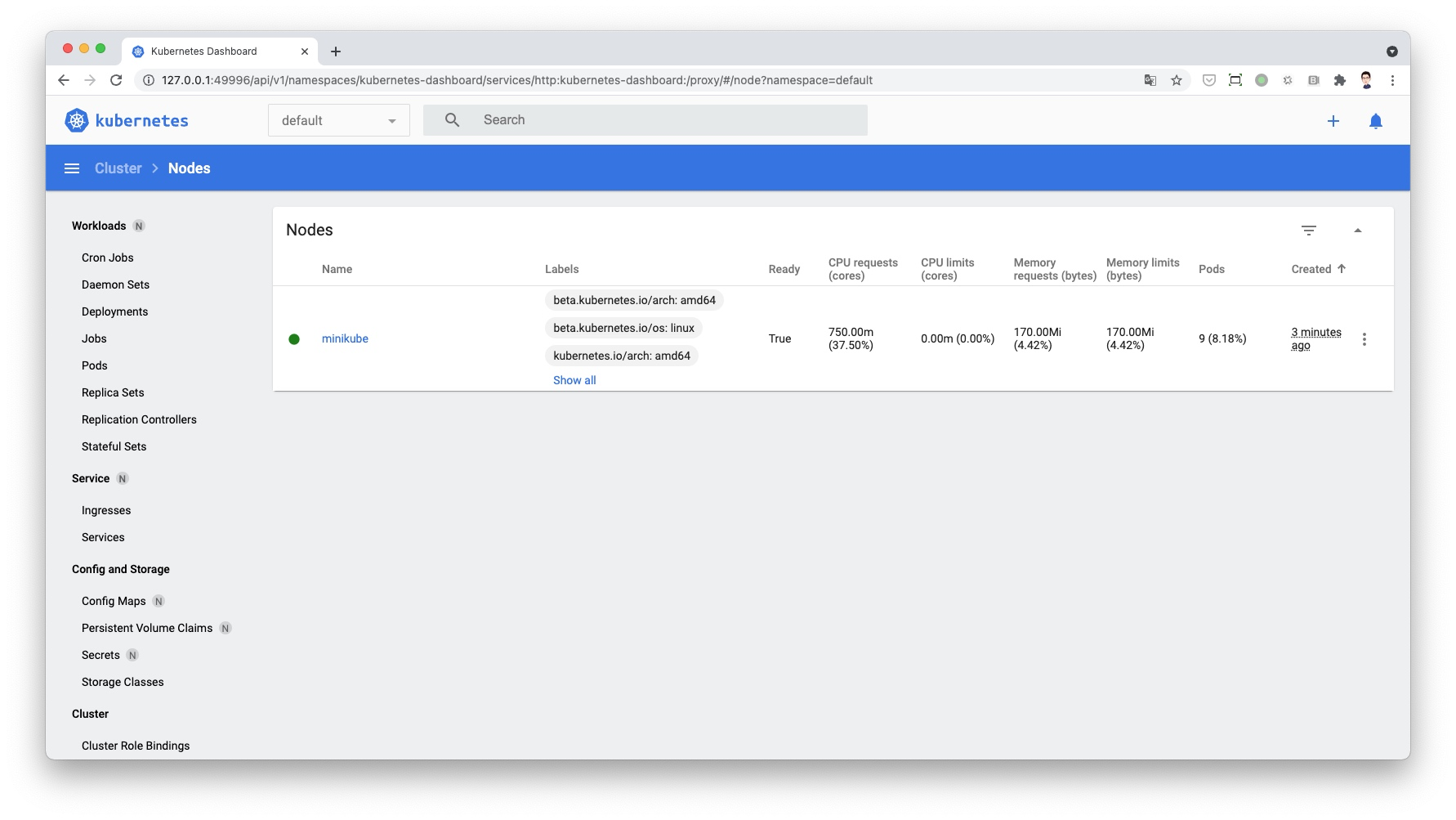The image size is (1456, 820).
Task: Sort by Created column arrow
Action: click(x=1342, y=268)
